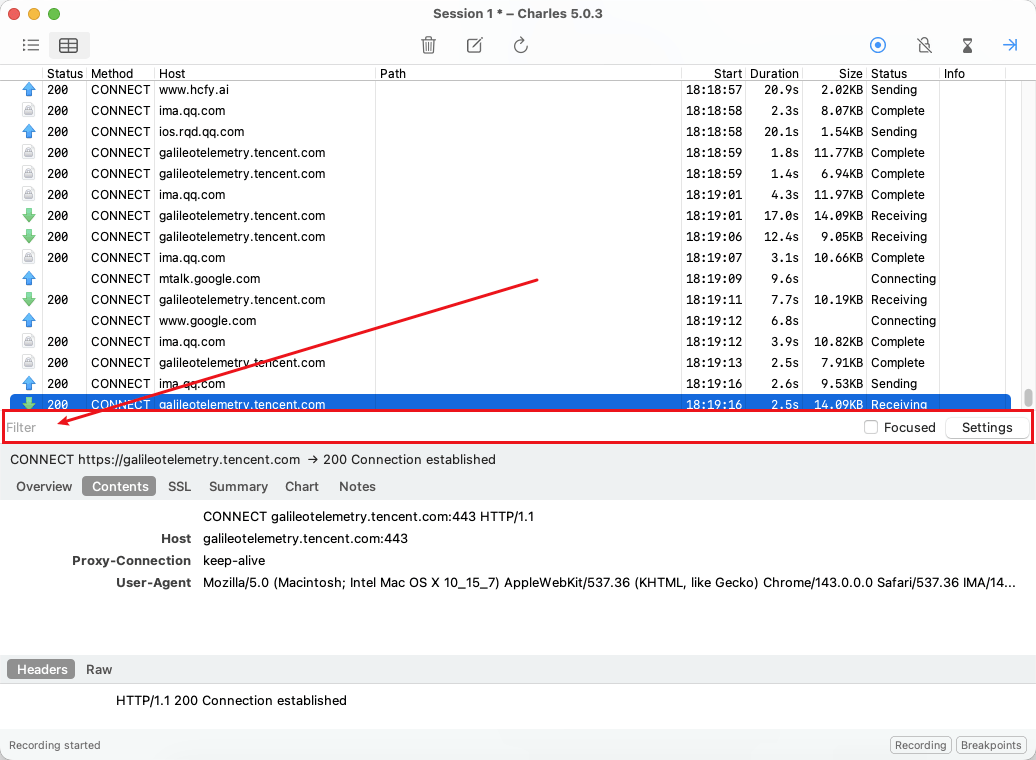
Task: Enable the Focused checkbox
Action: 871,427
